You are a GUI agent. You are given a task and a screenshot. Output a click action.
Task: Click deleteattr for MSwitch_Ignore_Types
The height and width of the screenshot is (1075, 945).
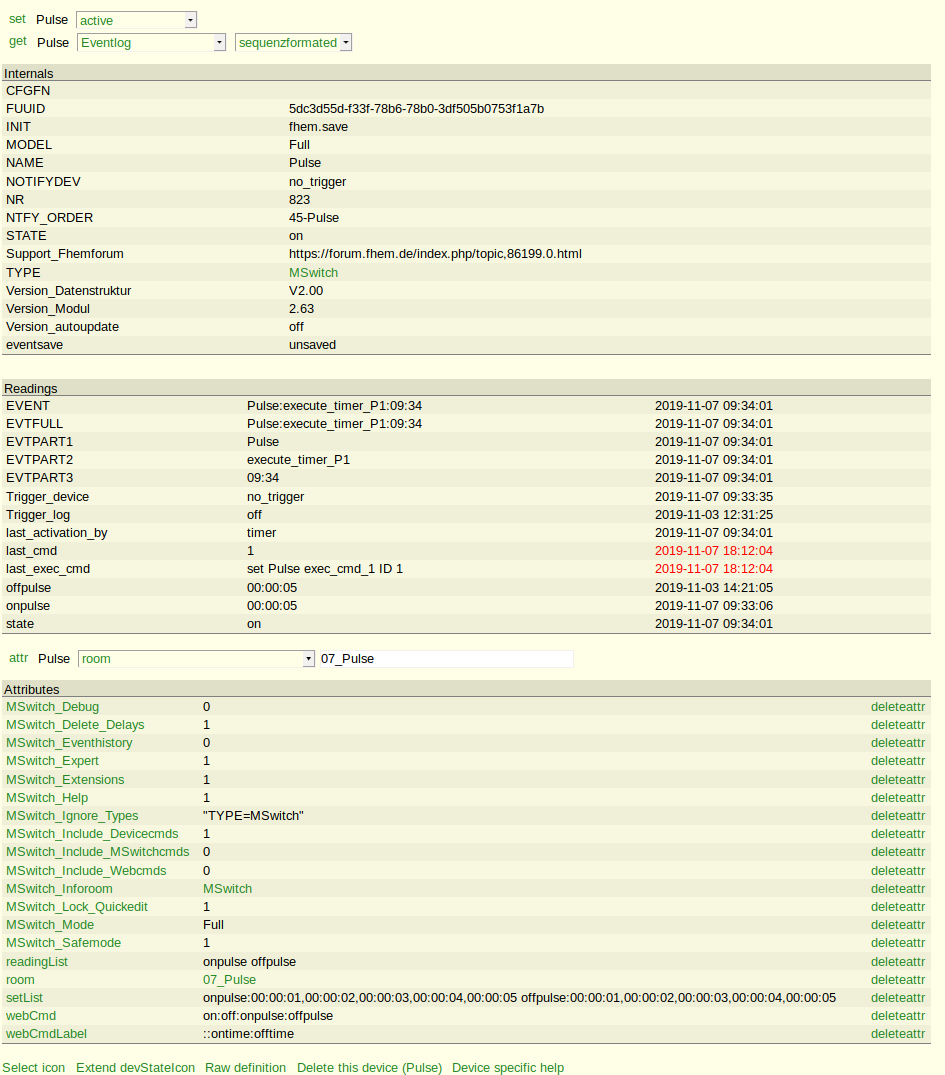click(898, 816)
